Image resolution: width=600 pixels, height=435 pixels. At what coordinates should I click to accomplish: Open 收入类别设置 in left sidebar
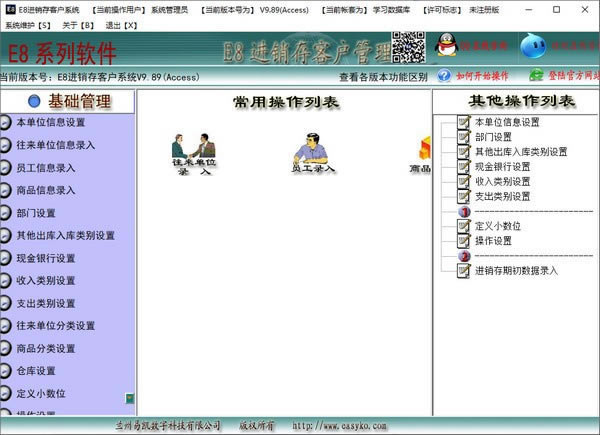pyautogui.click(x=46, y=280)
